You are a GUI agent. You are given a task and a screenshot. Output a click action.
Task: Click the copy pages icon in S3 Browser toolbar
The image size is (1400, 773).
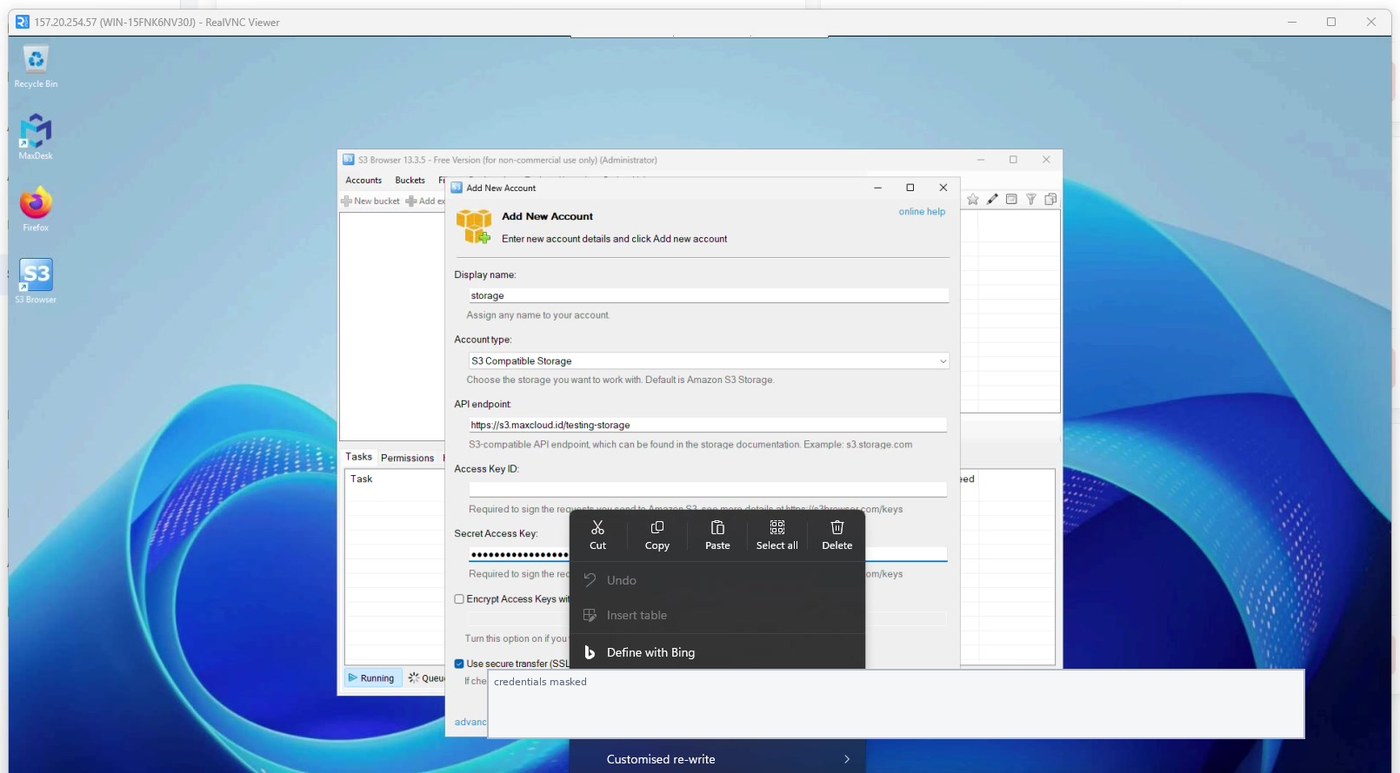coord(1051,200)
